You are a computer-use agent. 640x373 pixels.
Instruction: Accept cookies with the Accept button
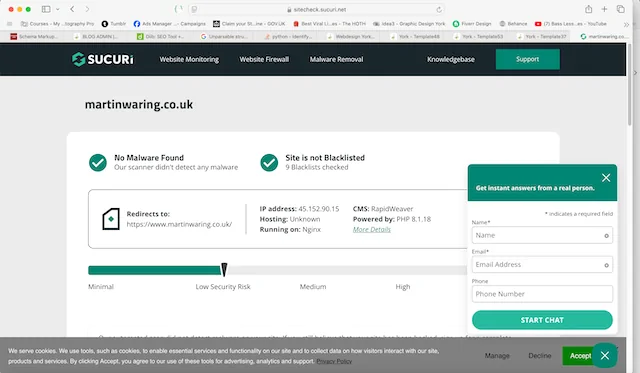click(x=580, y=356)
